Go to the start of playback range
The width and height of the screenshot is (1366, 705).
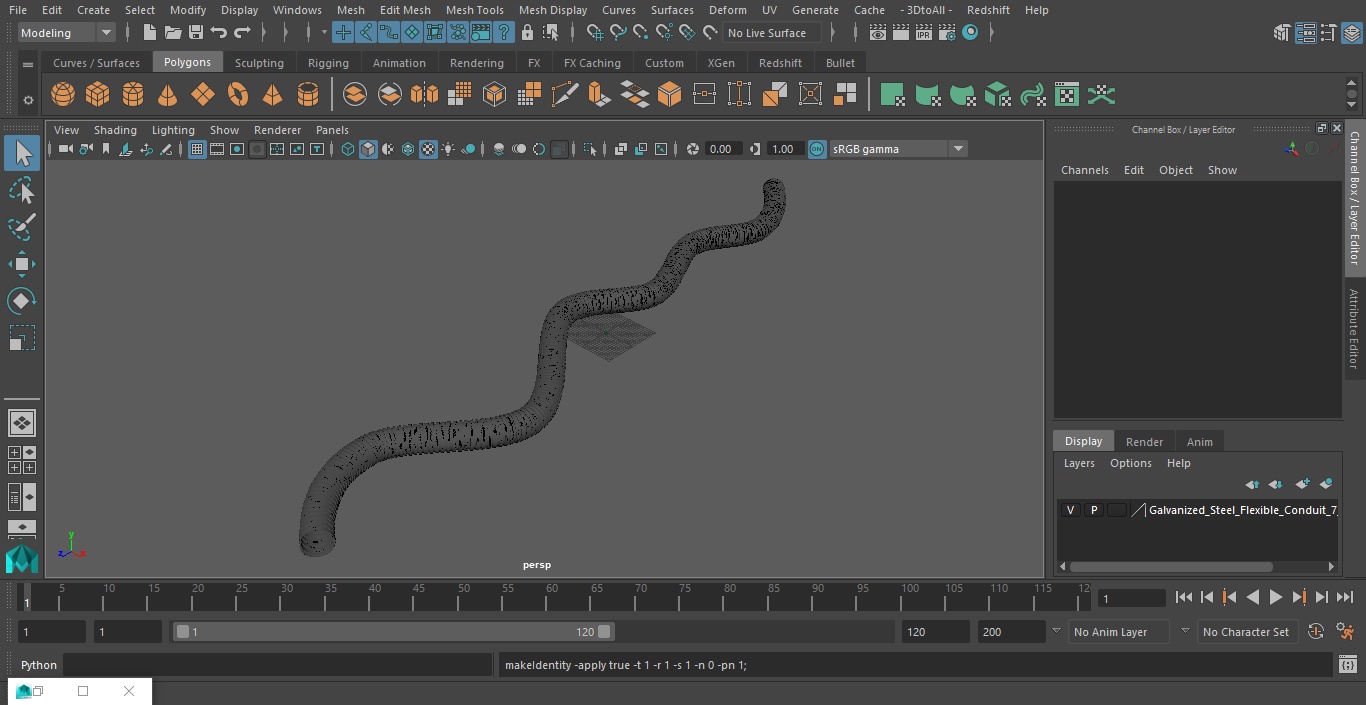point(1183,597)
